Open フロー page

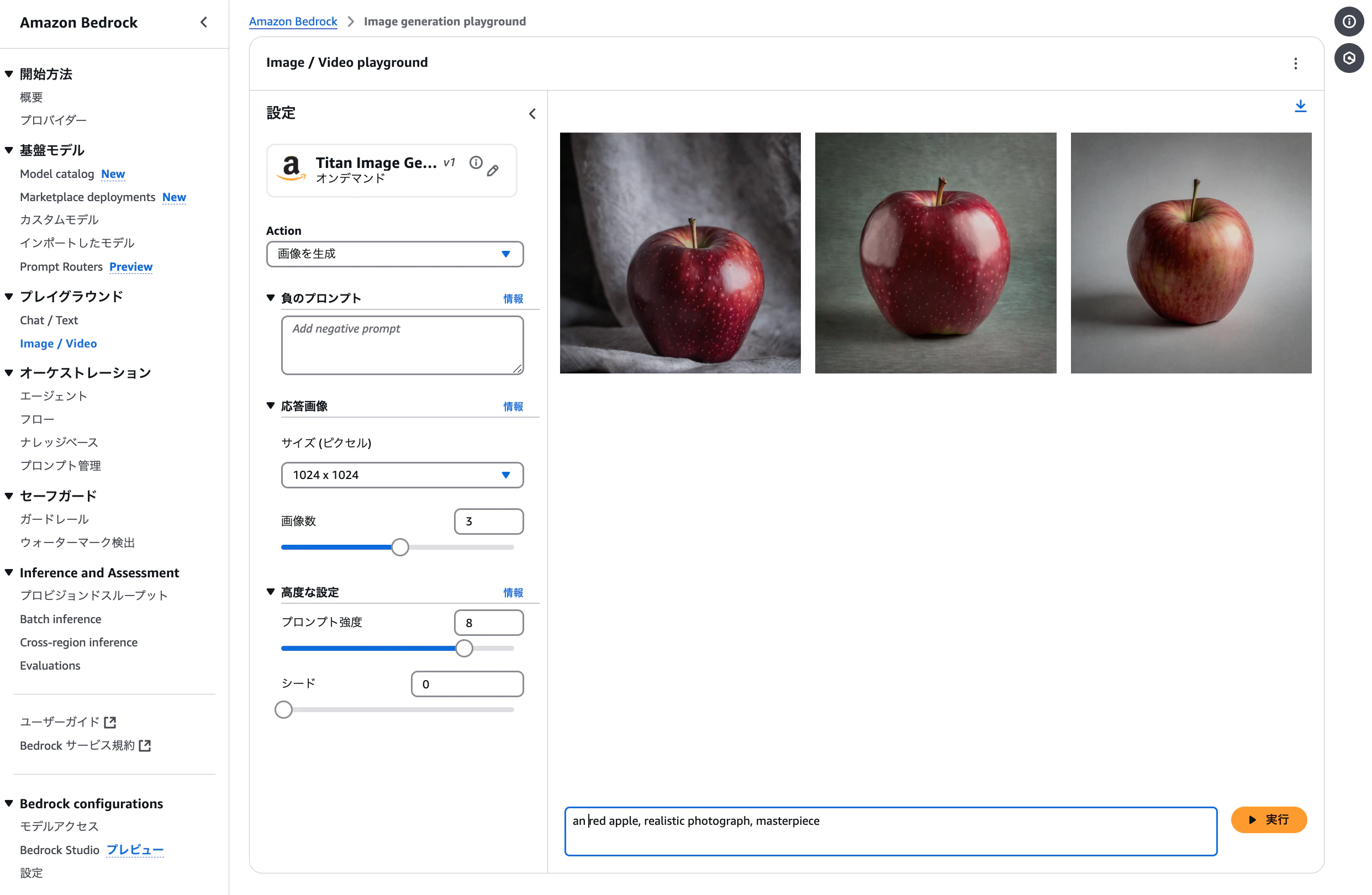tap(37, 419)
